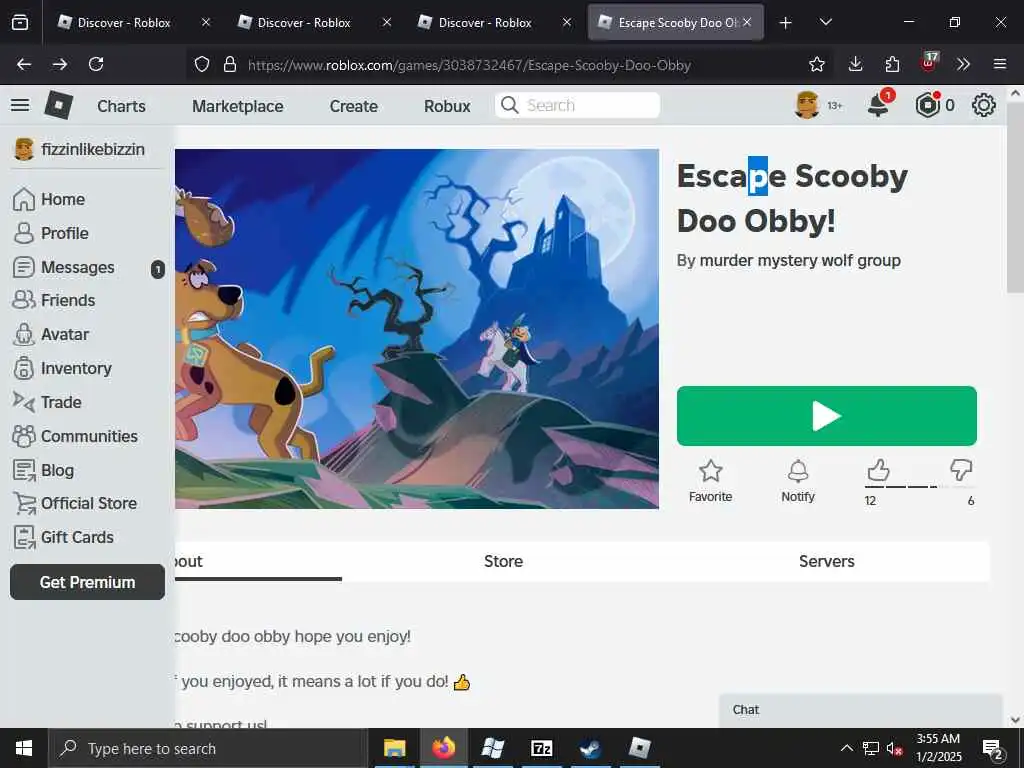Image resolution: width=1024 pixels, height=768 pixels.
Task: Click the fizzinlikebizzin username link
Action: [93, 150]
